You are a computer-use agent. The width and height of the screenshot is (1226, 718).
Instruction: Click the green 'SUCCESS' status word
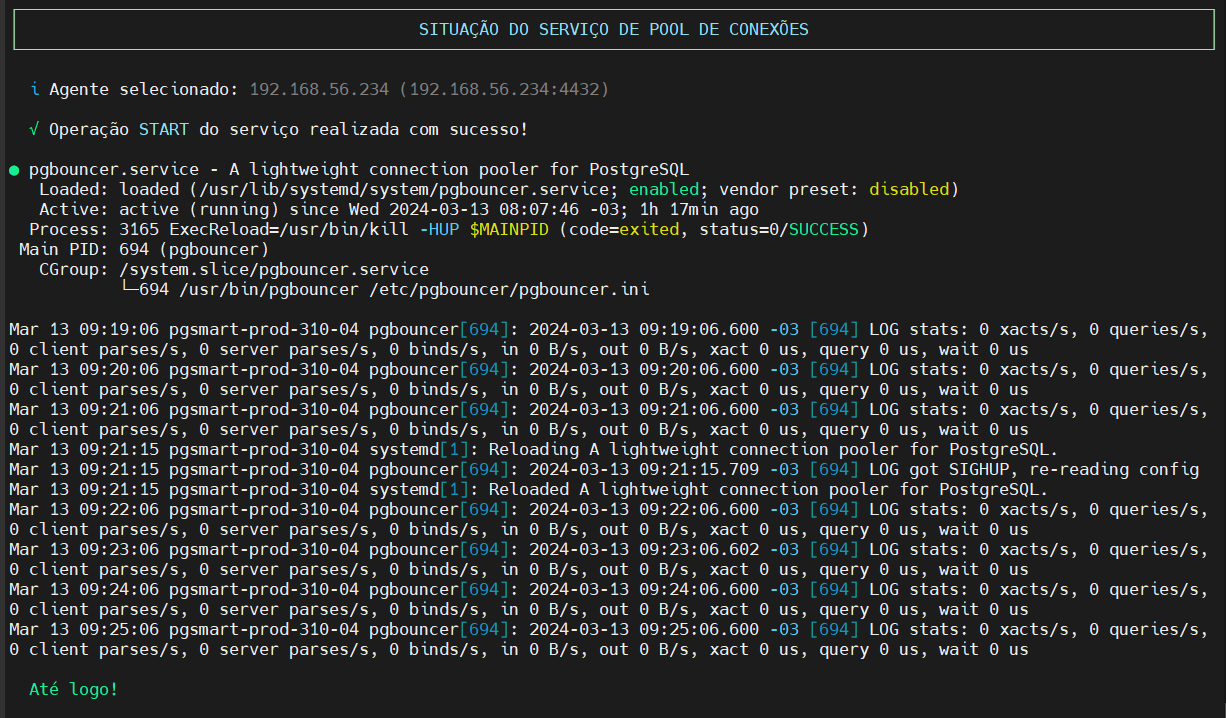click(824, 230)
